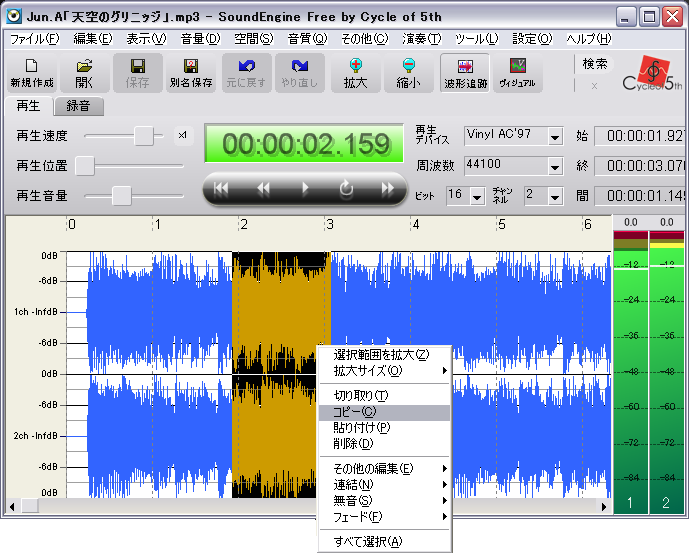This screenshot has width=689, height=553.
Task: Open the 設定(O) menu
Action: (x=532, y=39)
